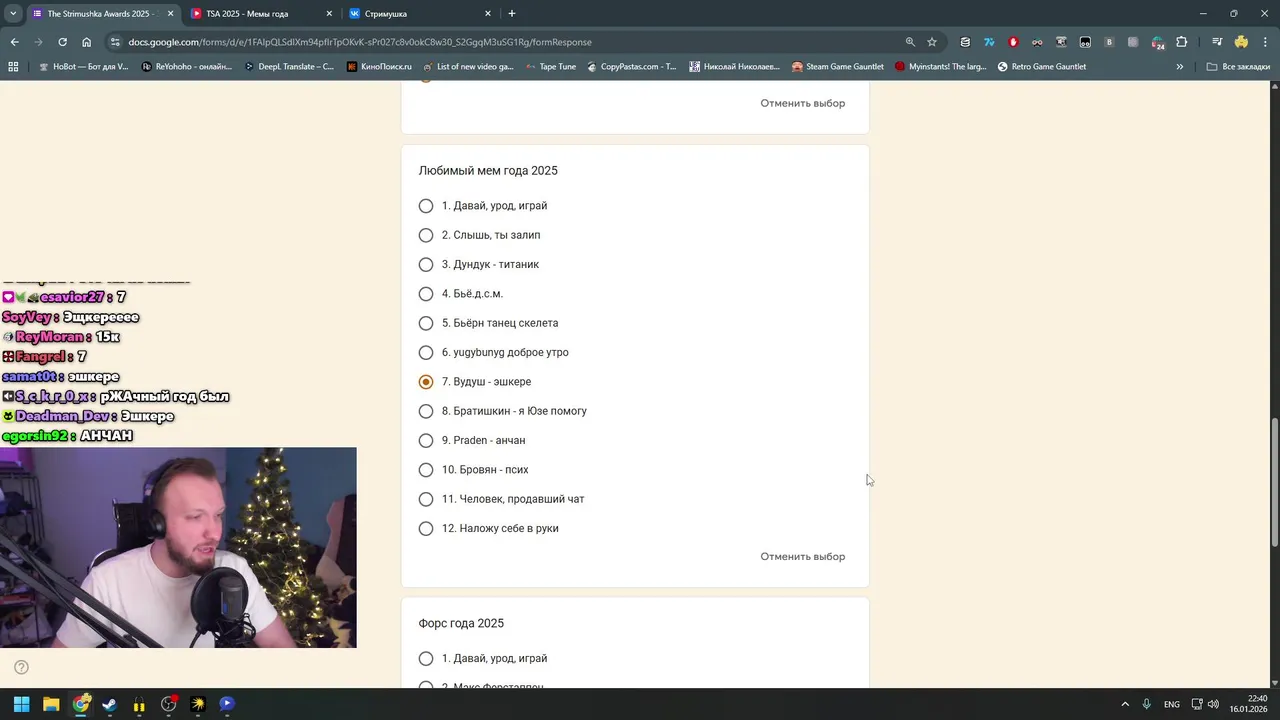The image size is (1280, 720).
Task: Open the blue 7TV extension icon
Action: coord(989,42)
